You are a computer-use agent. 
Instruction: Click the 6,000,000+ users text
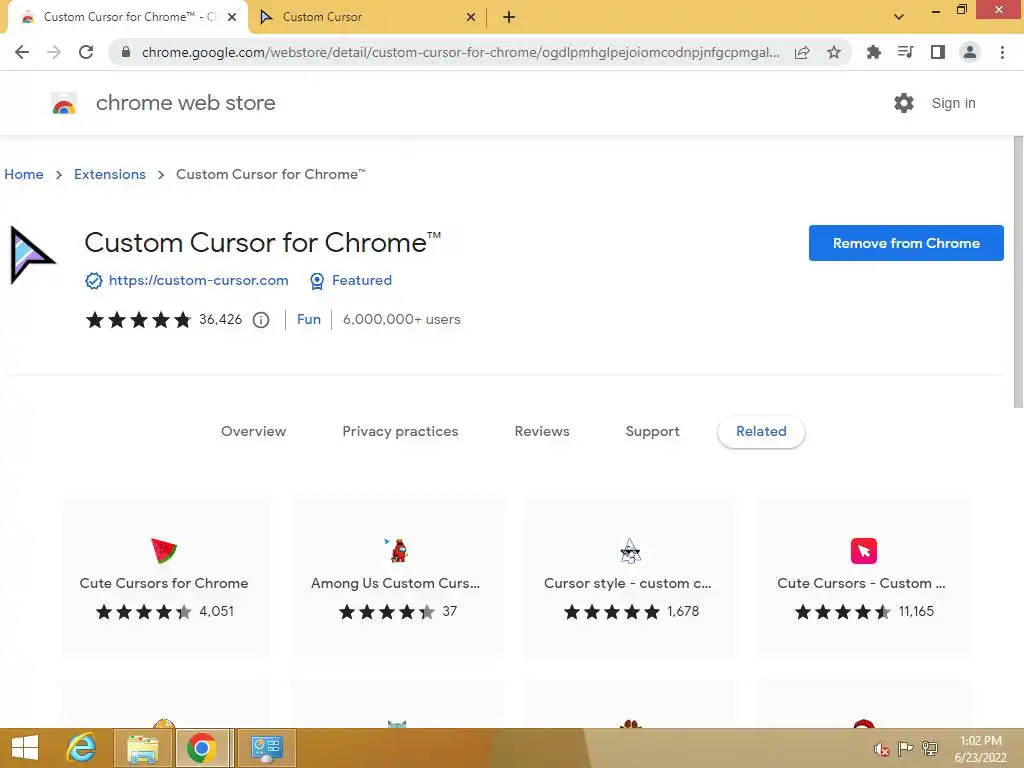(402, 319)
